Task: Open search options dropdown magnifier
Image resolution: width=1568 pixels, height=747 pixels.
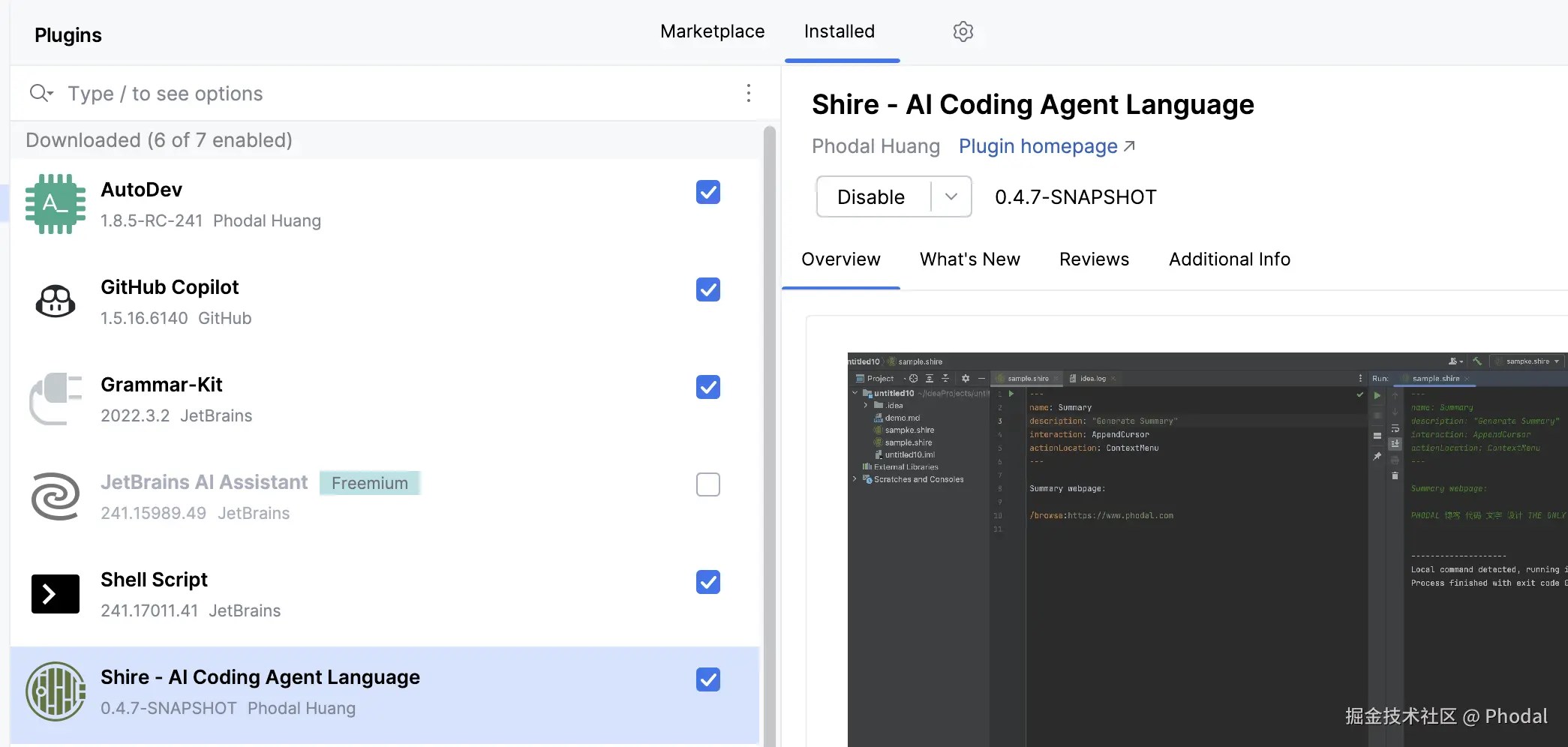Action: 41,93
